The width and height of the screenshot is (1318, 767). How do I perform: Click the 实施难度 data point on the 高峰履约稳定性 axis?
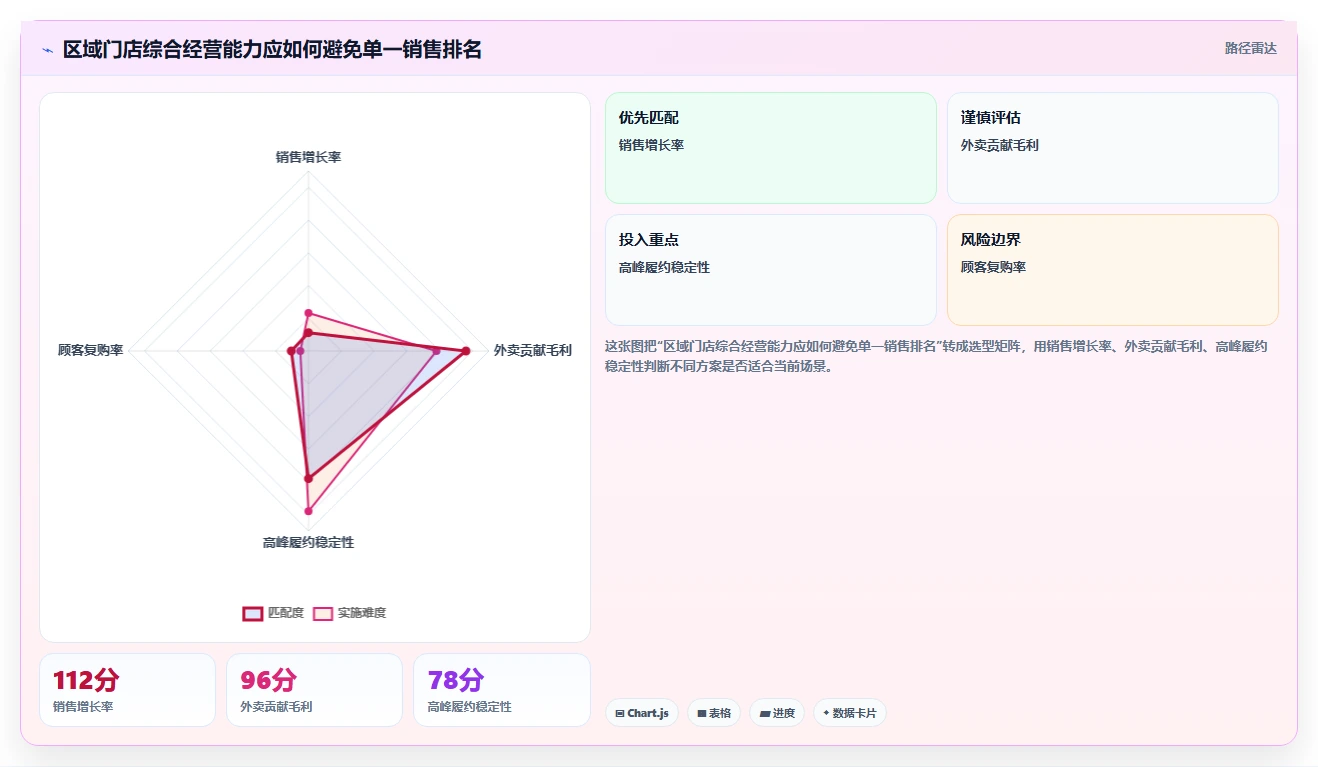click(309, 511)
